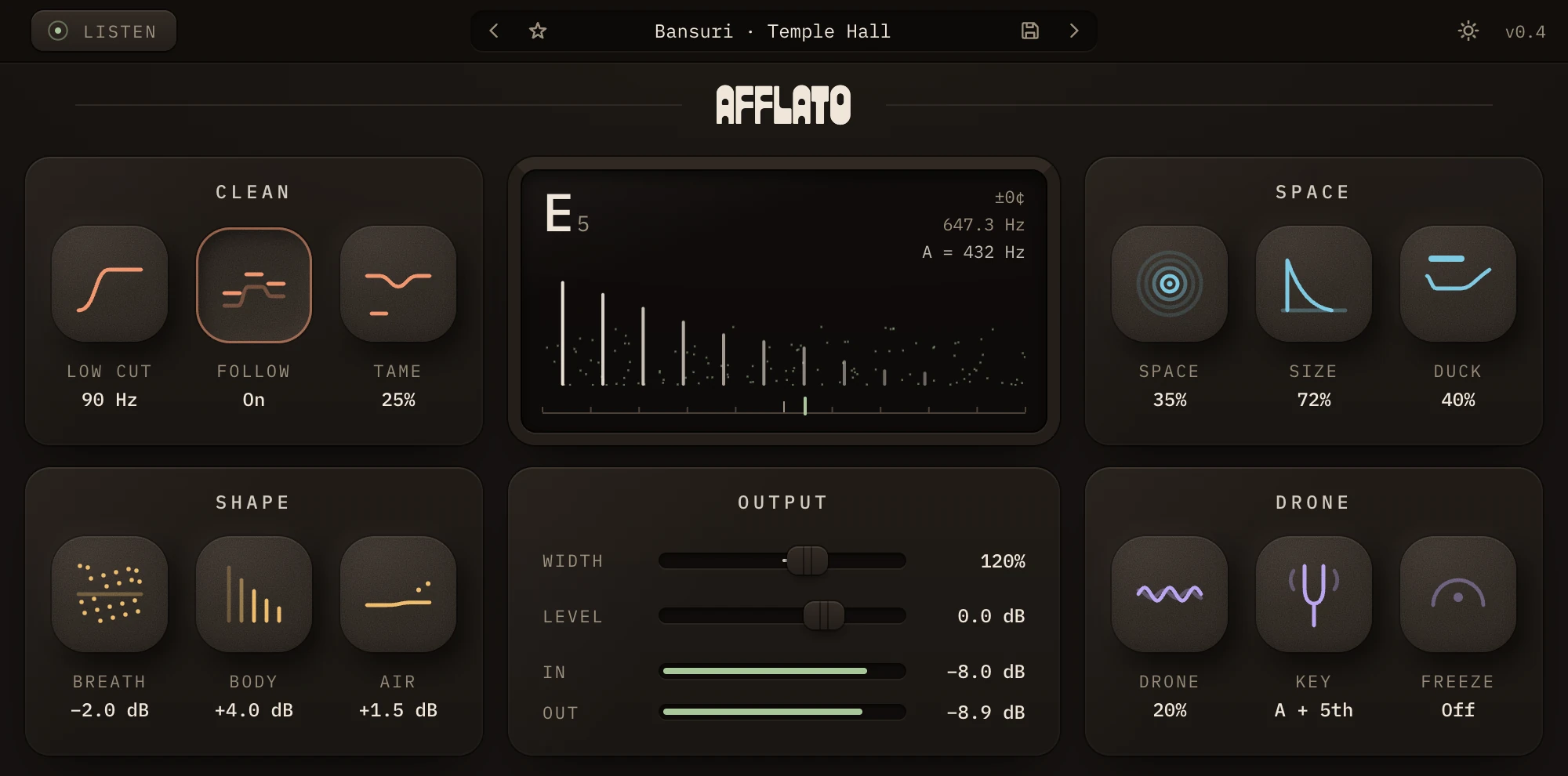Click the IN level meter bar
The width and height of the screenshot is (1568, 776).
(782, 671)
